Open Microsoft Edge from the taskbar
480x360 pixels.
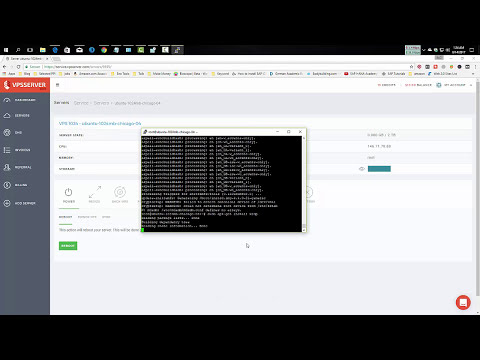point(55,50)
